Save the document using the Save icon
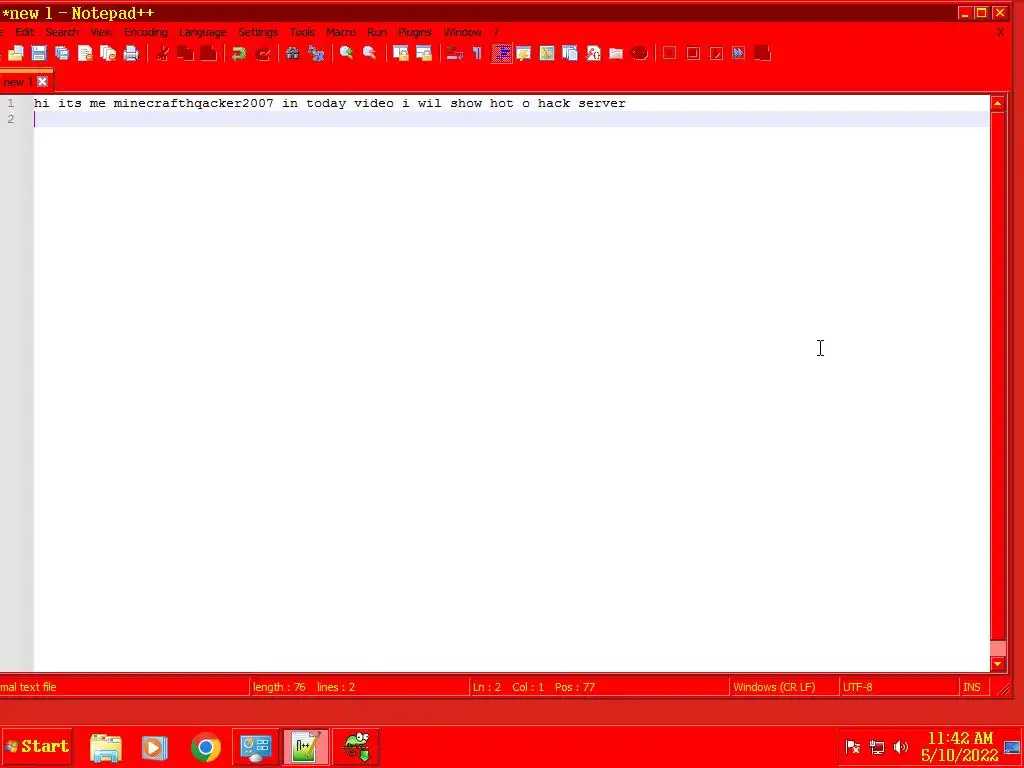 [x=39, y=54]
